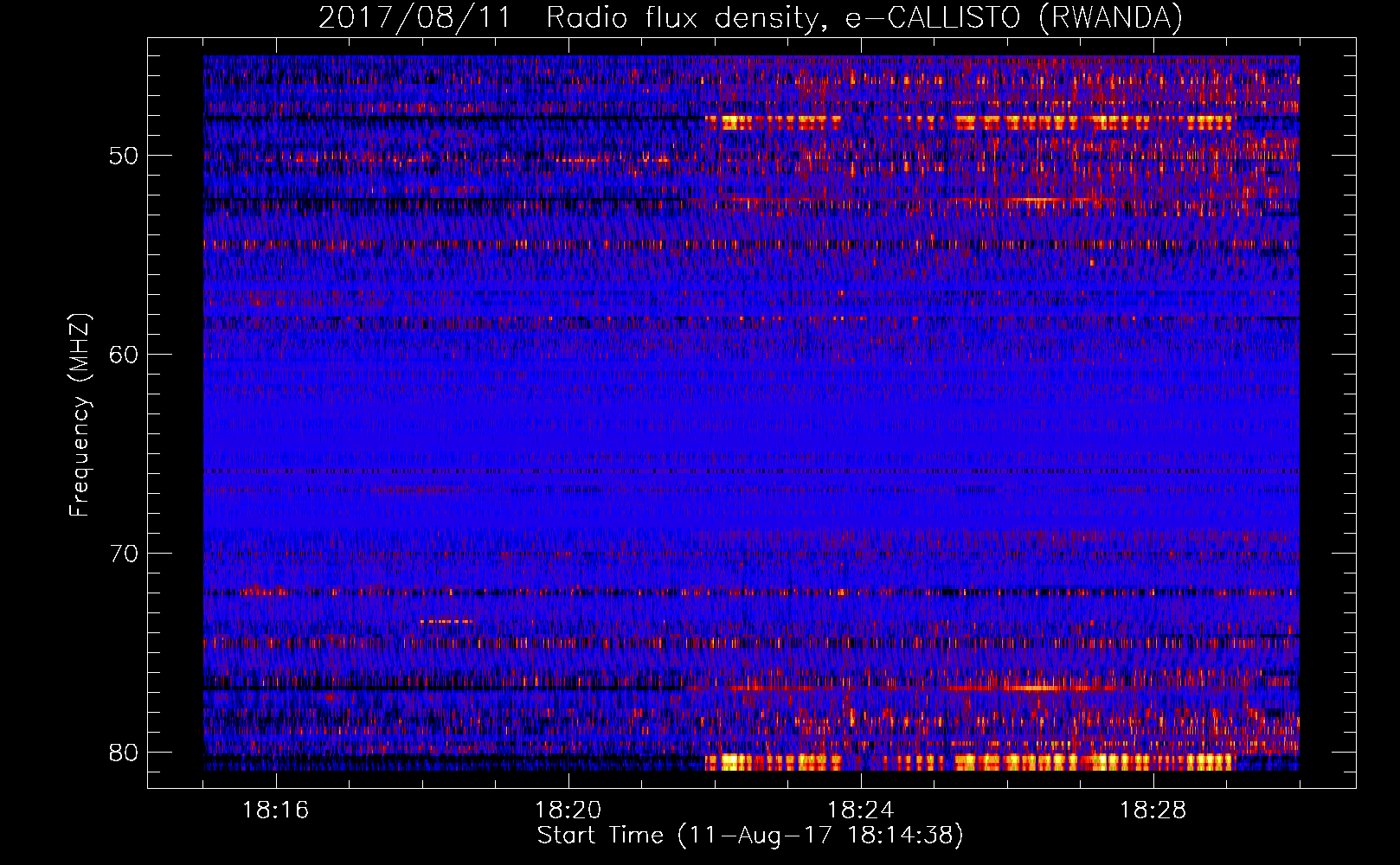Click the 80 frequency tick label
This screenshot has height=865, width=1400.
124,753
